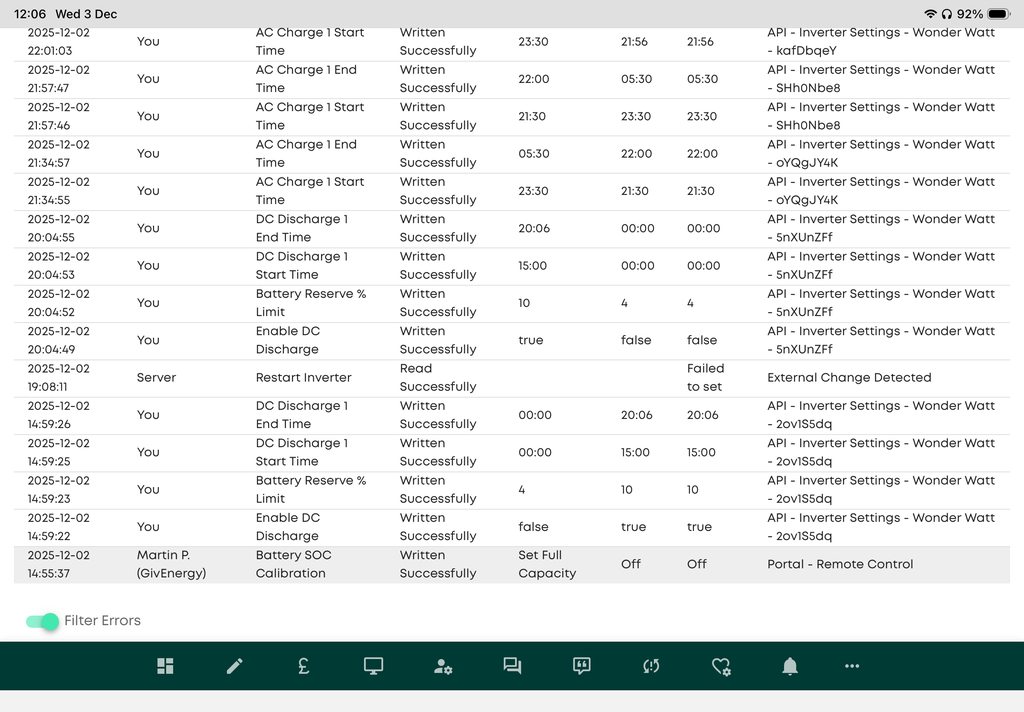This screenshot has width=1024, height=712.
Task: Tap the sync alert icon
Action: coord(651,666)
